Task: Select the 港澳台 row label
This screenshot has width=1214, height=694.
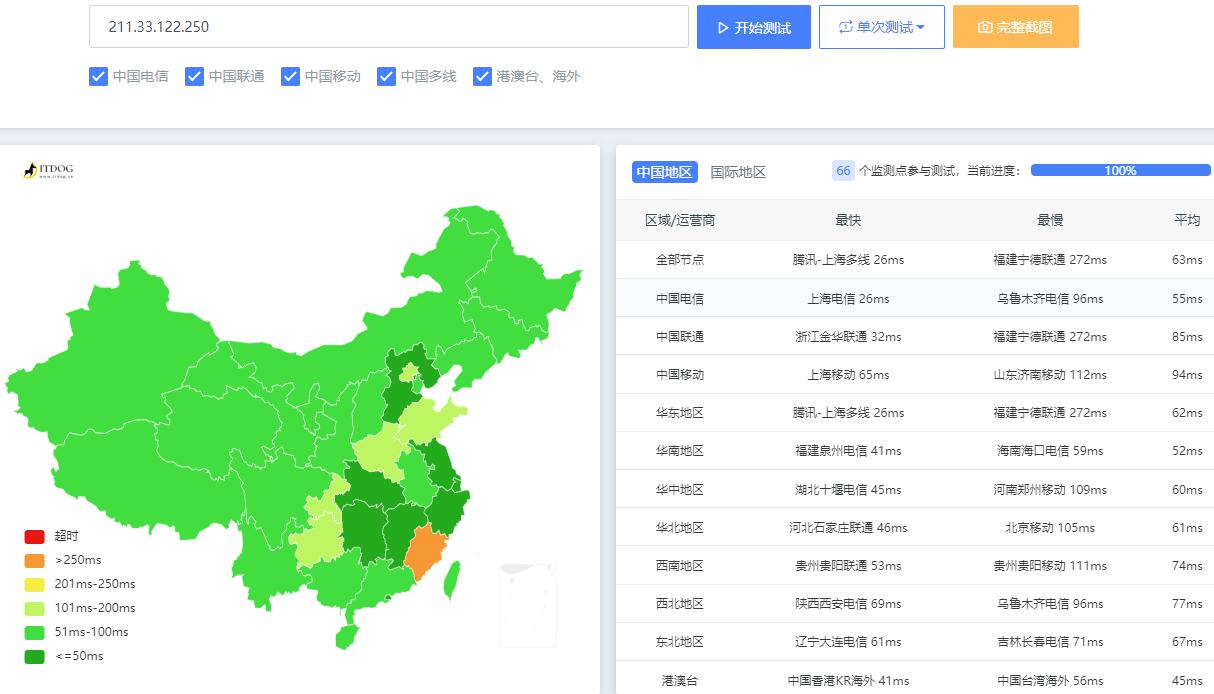Action: (x=680, y=680)
